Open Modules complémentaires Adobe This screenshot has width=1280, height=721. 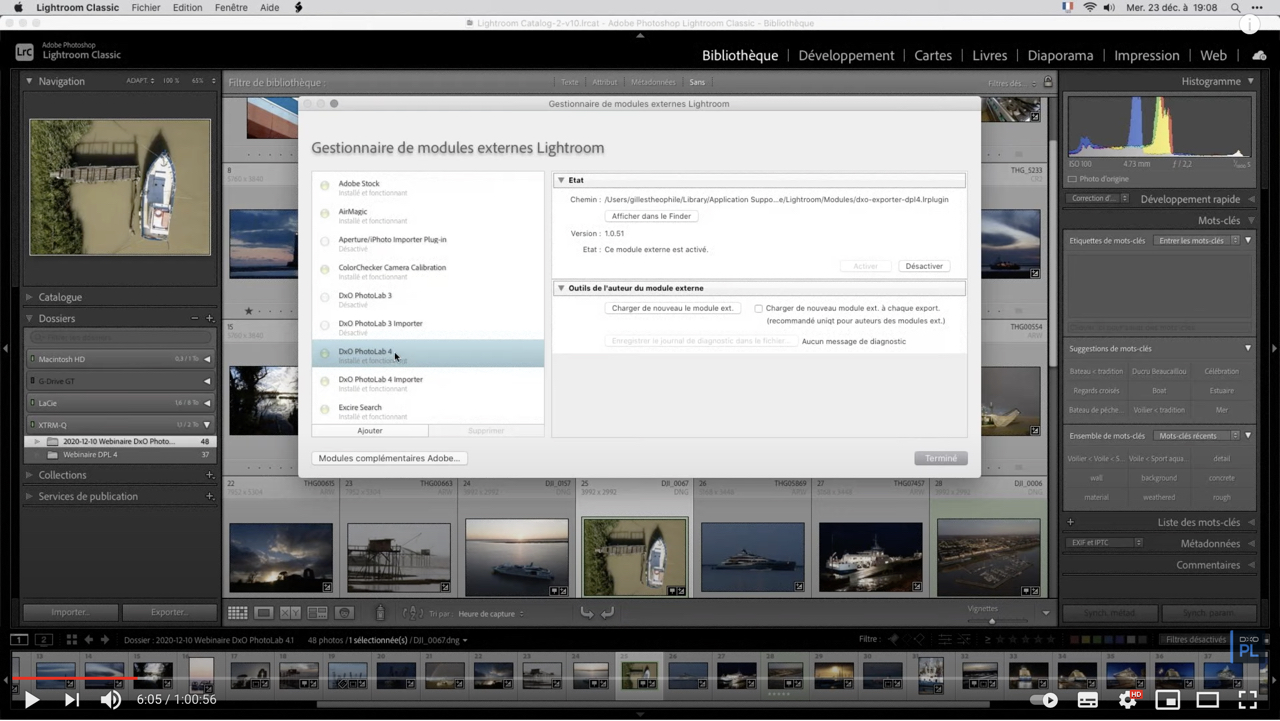click(x=389, y=458)
